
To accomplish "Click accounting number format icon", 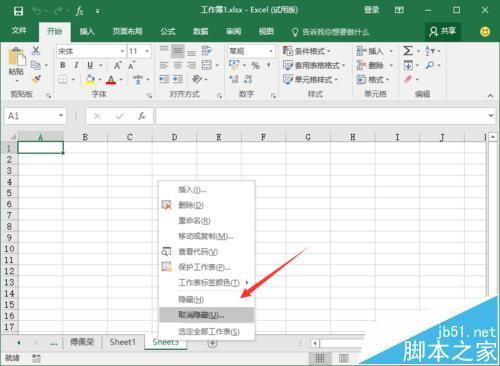I will pos(234,65).
